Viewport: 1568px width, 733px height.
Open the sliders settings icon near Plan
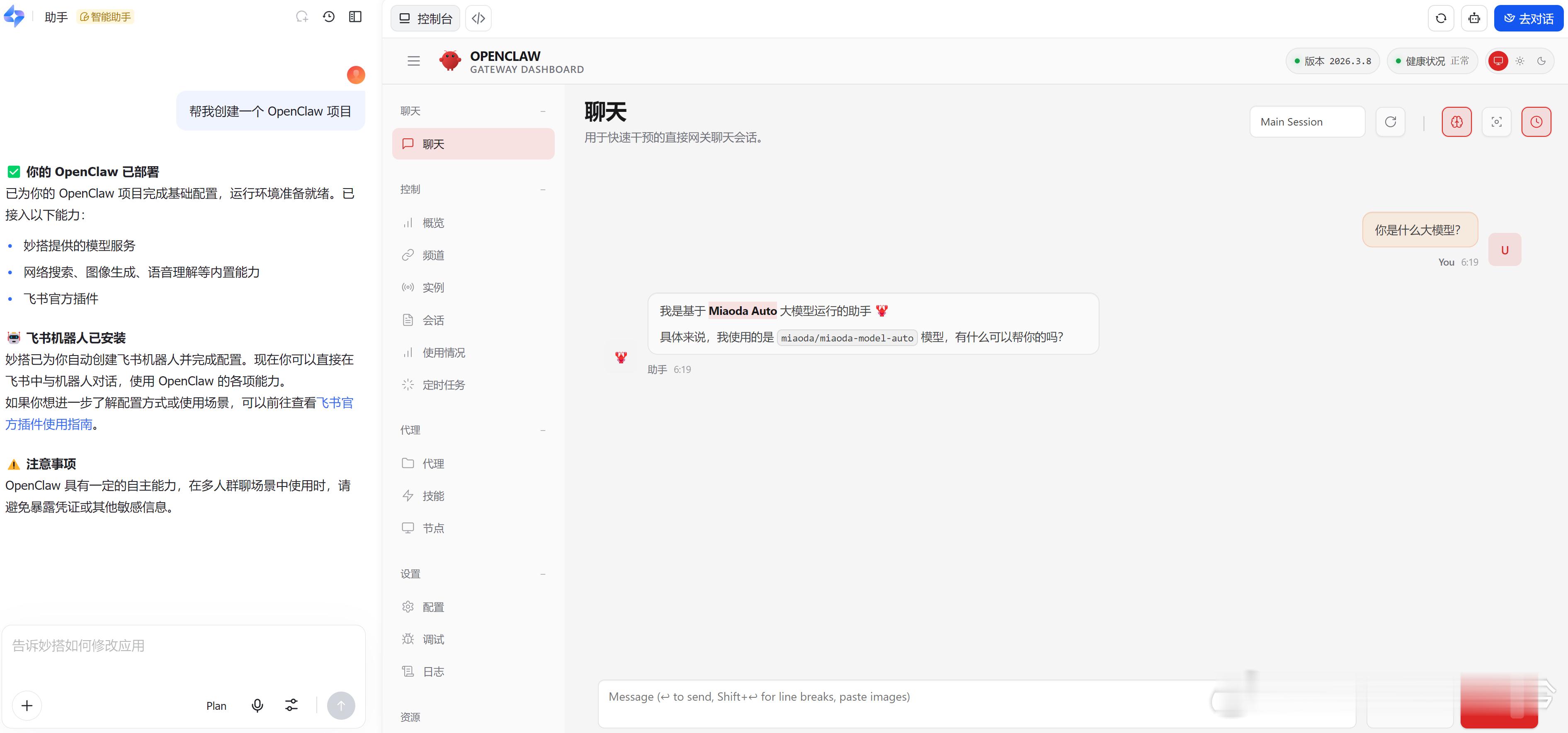(x=291, y=705)
